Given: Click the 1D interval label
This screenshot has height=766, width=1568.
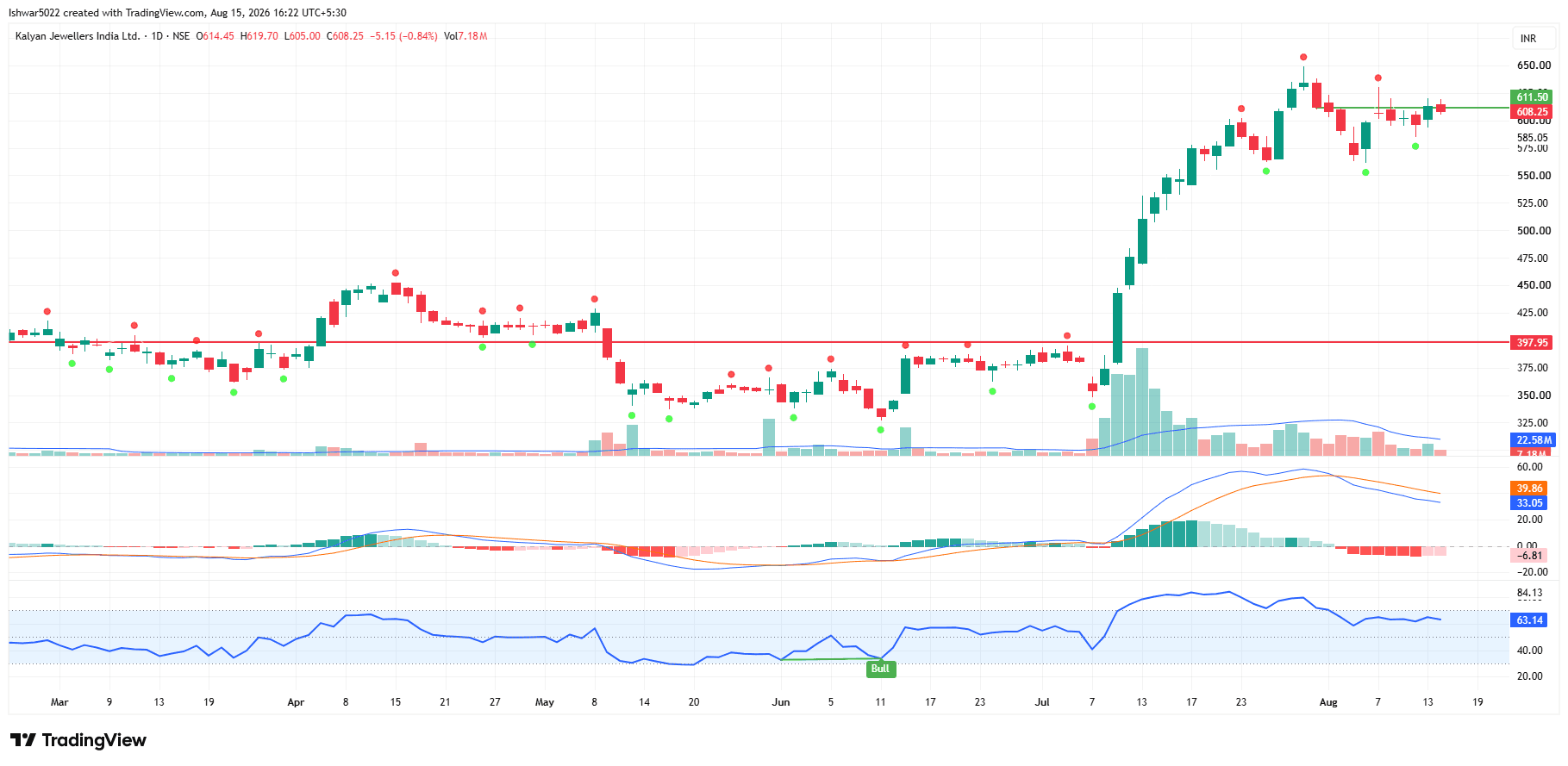Looking at the screenshot, I should [157, 36].
